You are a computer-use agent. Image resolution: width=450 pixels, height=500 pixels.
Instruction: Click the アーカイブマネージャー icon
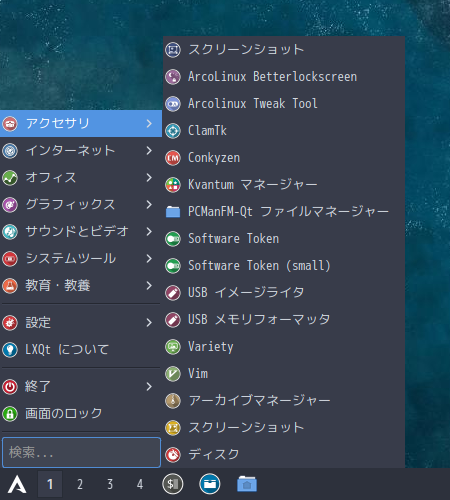pos(173,401)
